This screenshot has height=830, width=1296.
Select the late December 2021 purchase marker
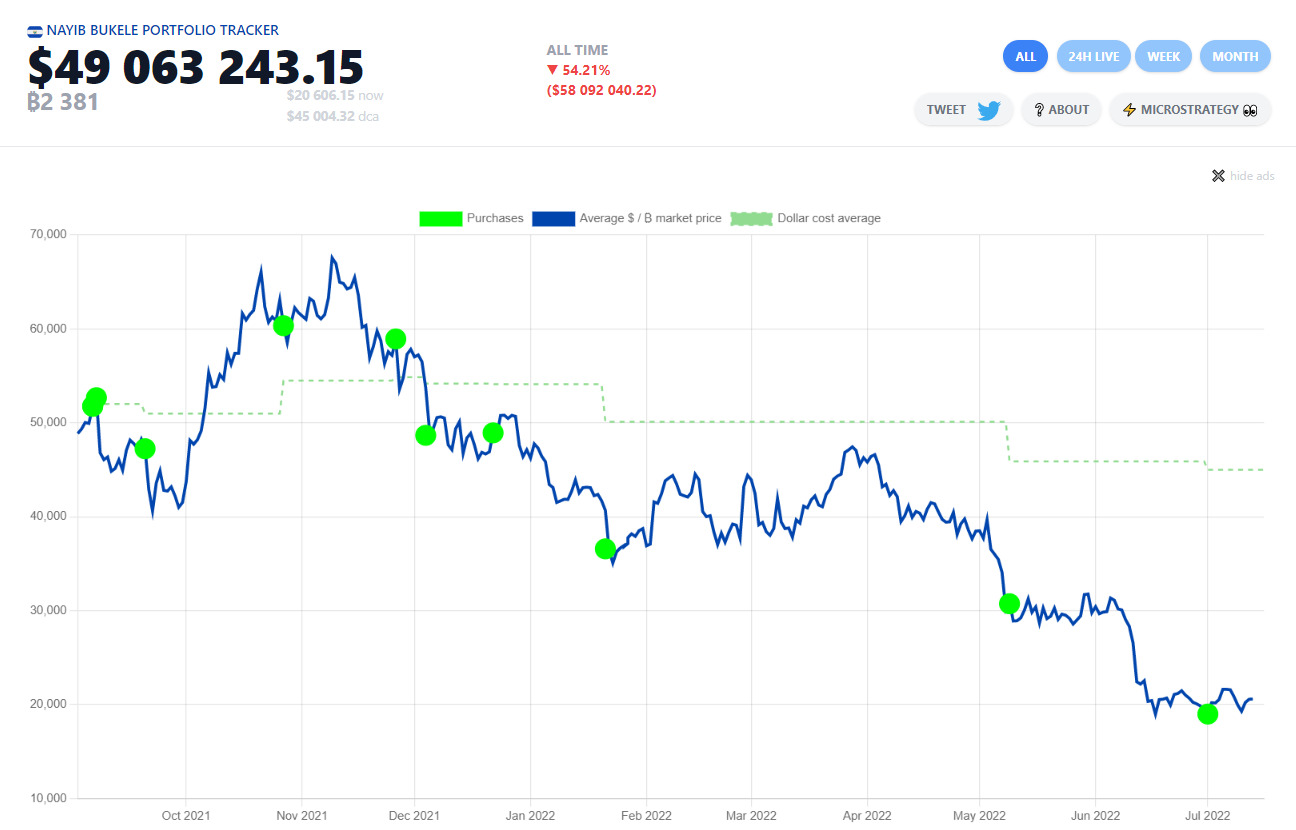[x=492, y=433]
